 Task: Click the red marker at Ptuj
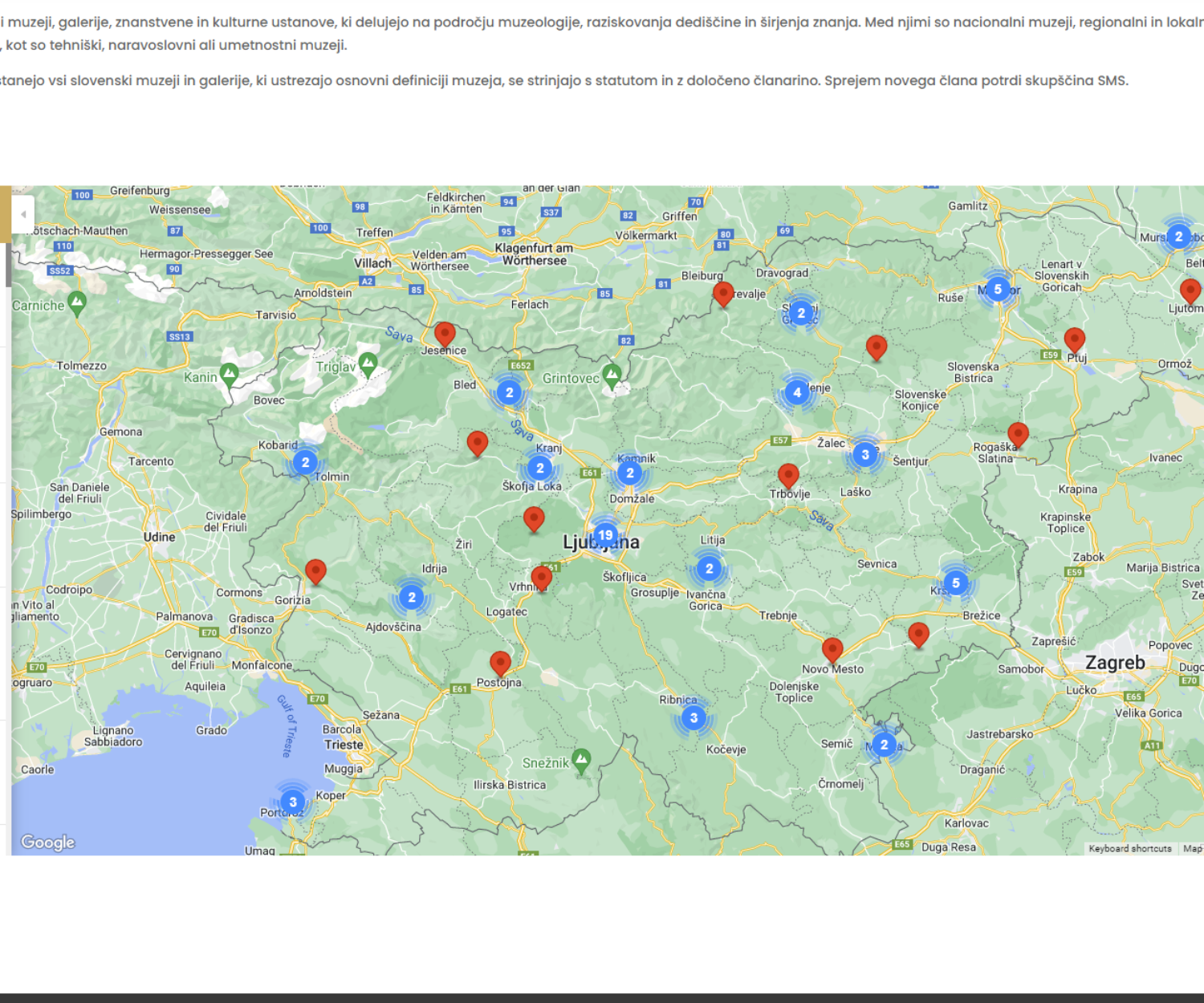tap(1074, 340)
